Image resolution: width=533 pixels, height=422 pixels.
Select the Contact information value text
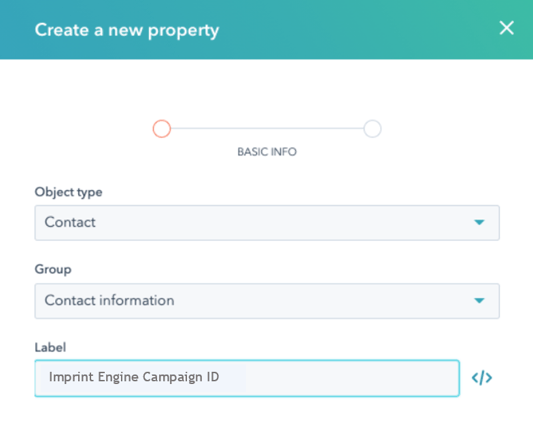point(109,301)
